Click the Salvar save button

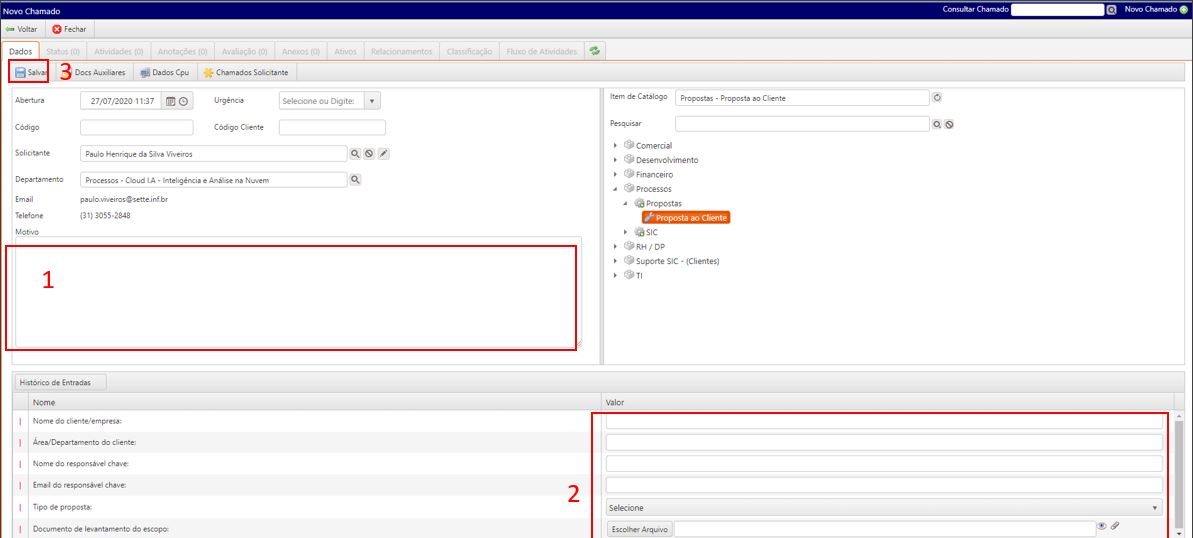30,73
